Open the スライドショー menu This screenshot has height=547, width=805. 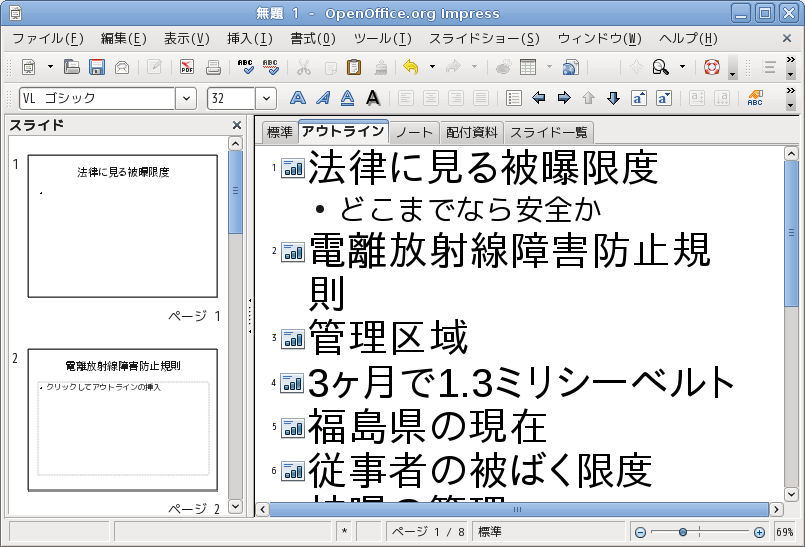pyautogui.click(x=484, y=39)
